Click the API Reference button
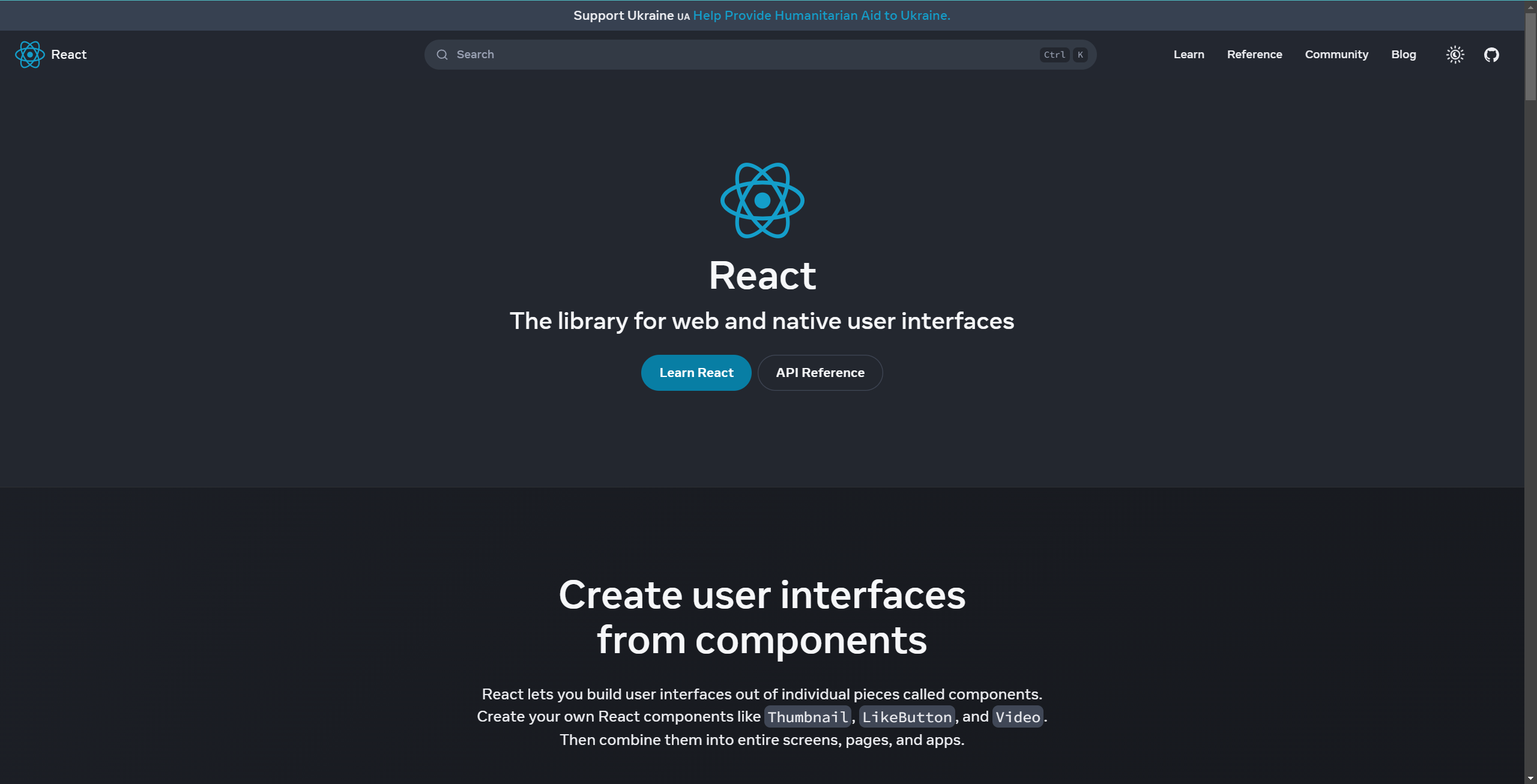The width and height of the screenshot is (1537, 784). tap(820, 373)
